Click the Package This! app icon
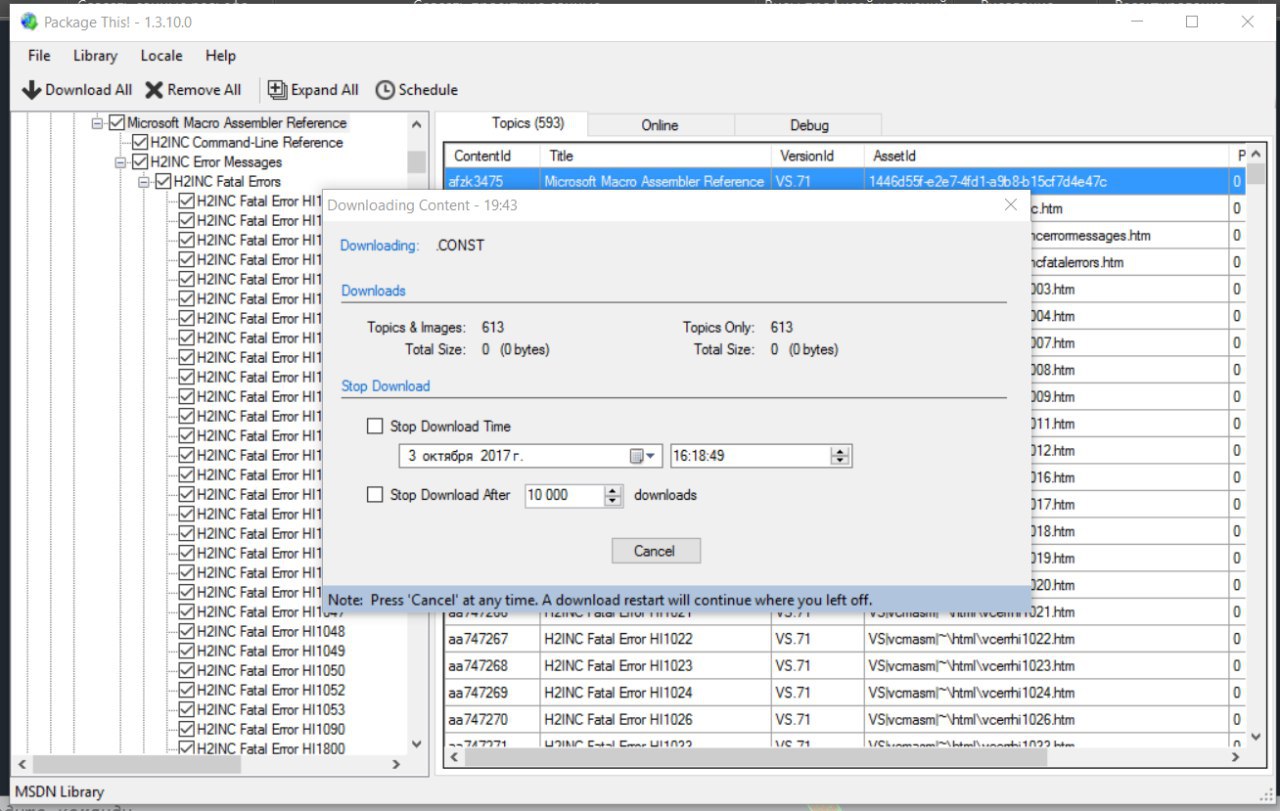 (29, 21)
